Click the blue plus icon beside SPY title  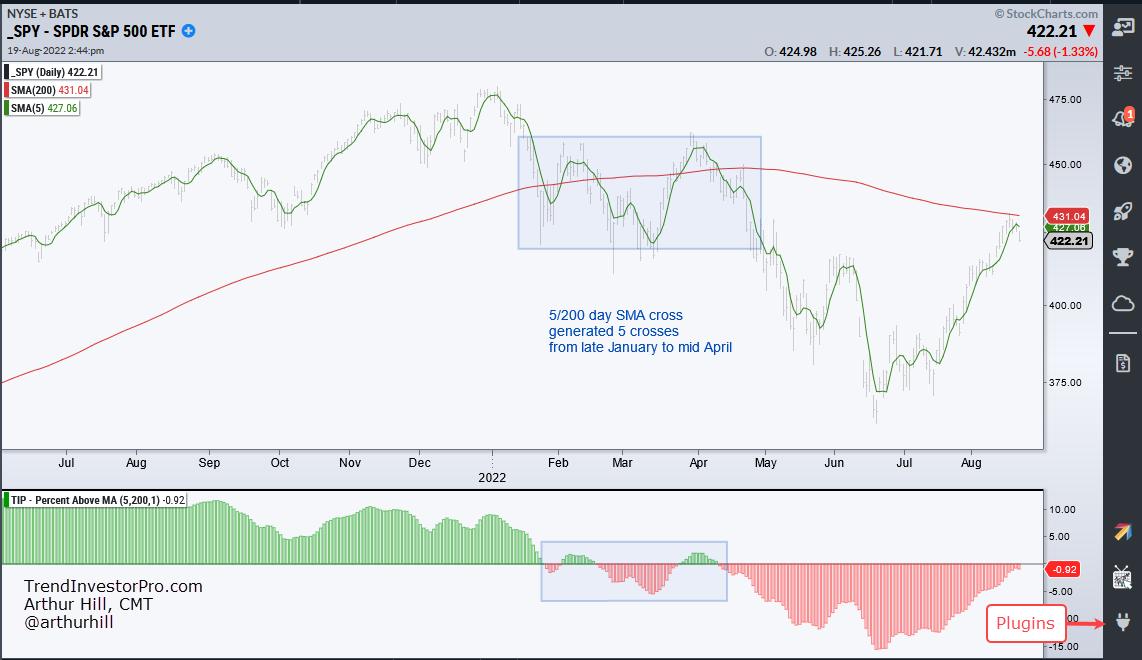coord(188,31)
